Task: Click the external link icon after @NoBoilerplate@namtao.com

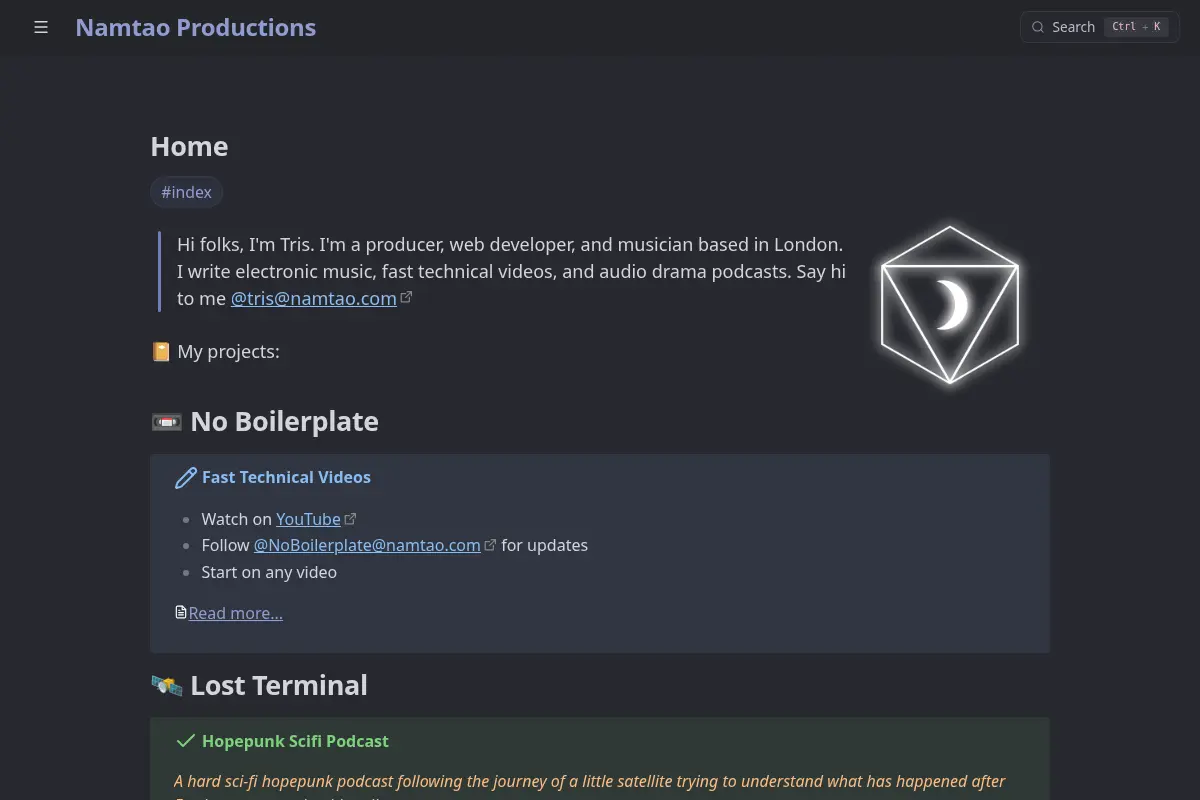Action: click(x=490, y=545)
